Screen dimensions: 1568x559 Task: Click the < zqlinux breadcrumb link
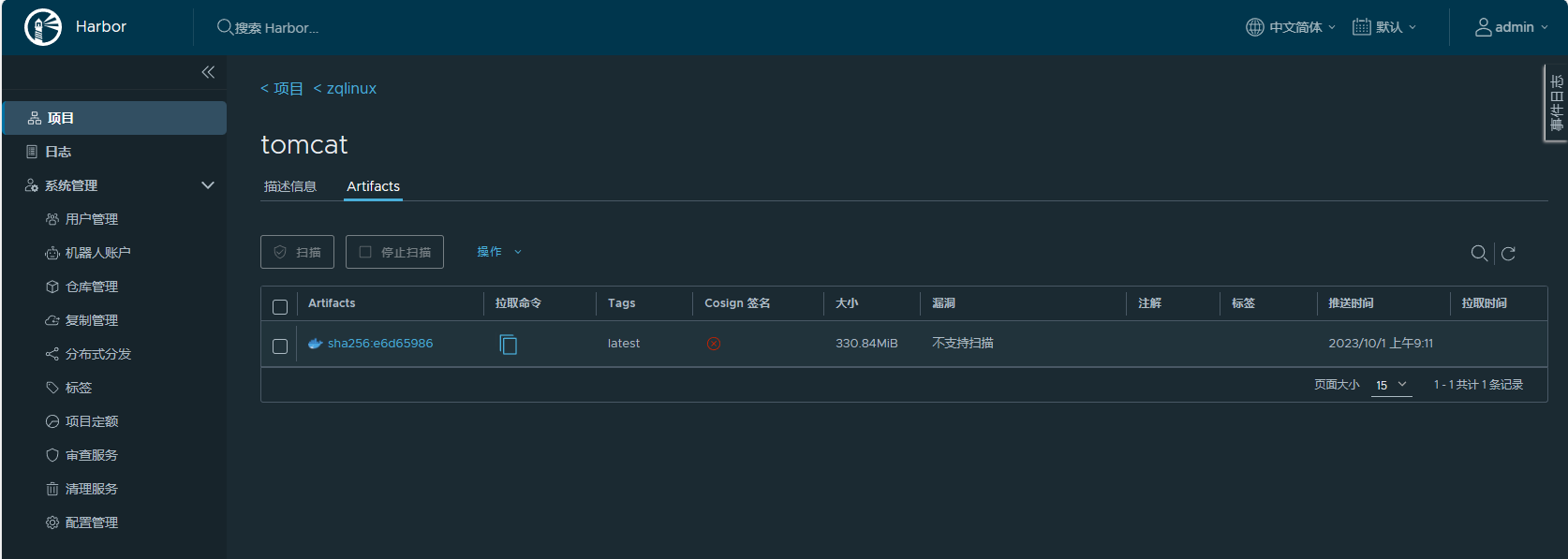345,88
